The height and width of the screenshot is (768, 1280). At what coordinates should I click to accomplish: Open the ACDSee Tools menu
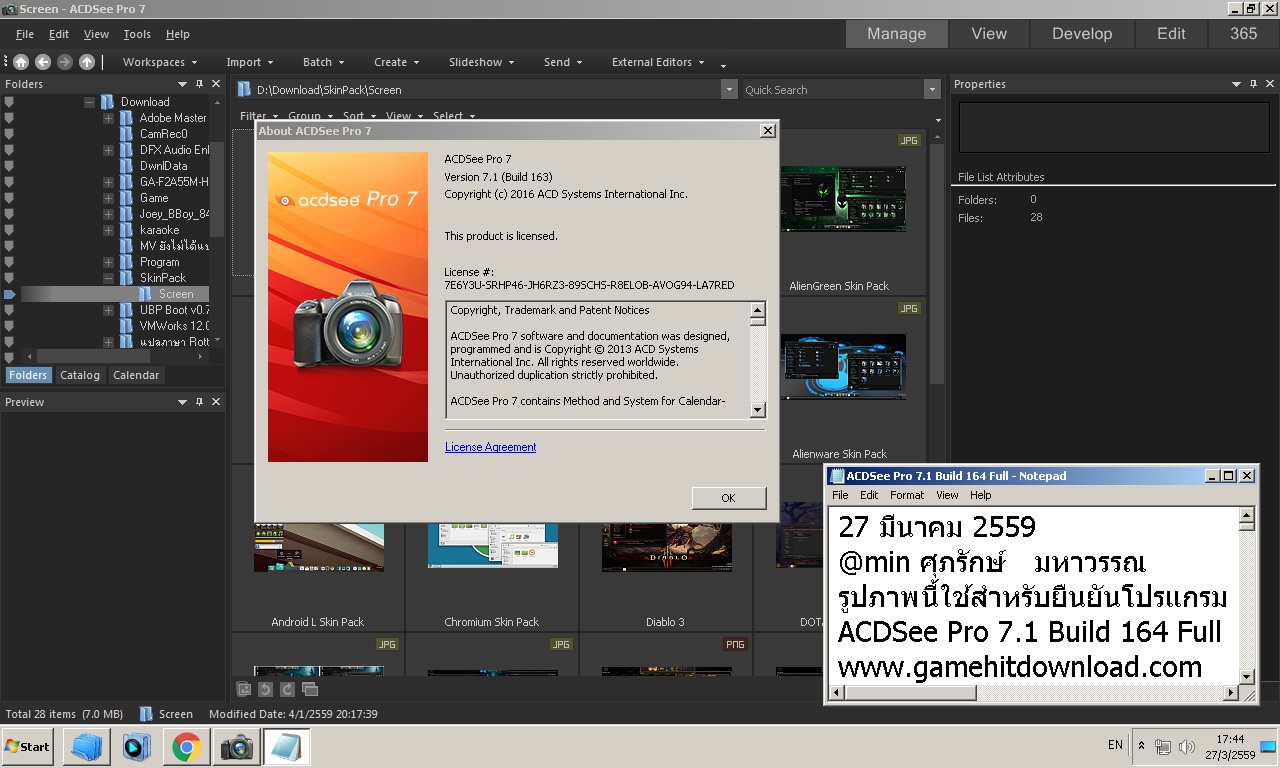pos(137,34)
